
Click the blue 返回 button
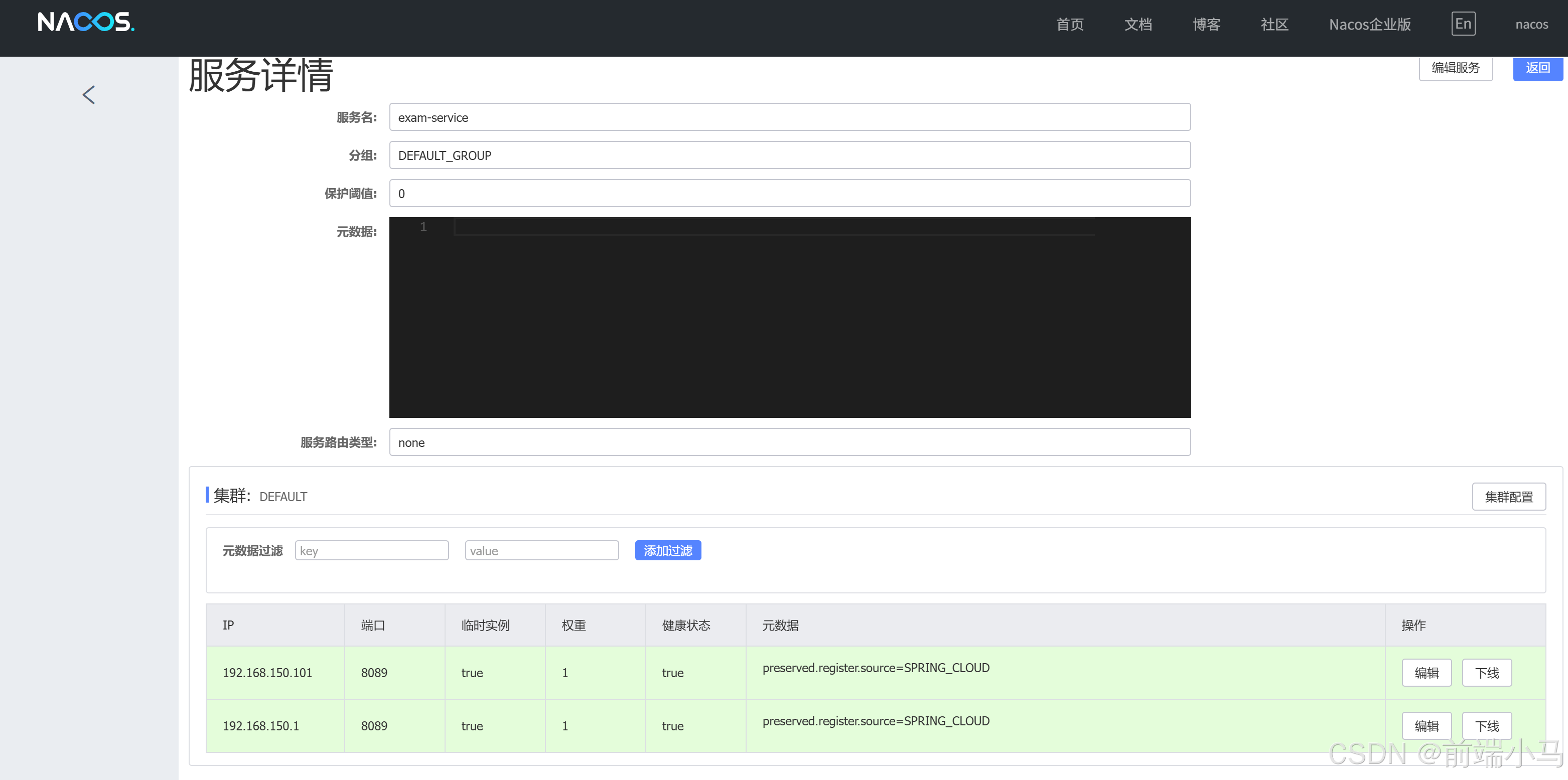1537,68
